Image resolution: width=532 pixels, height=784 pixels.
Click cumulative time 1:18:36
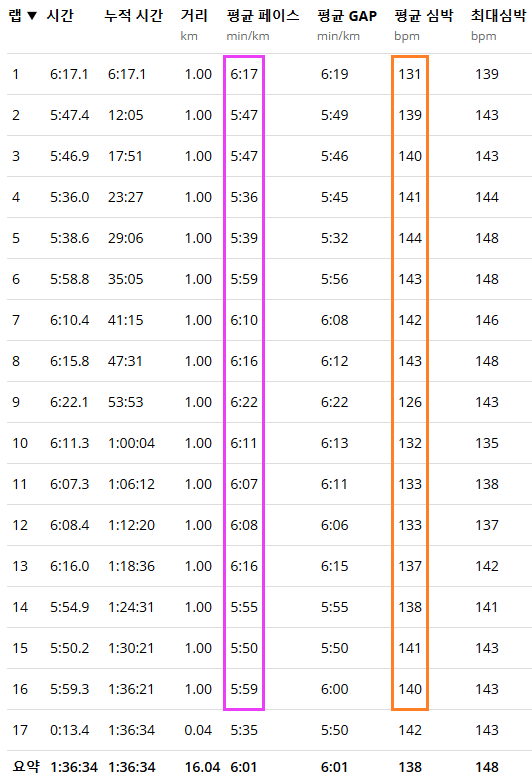pyautogui.click(x=132, y=566)
